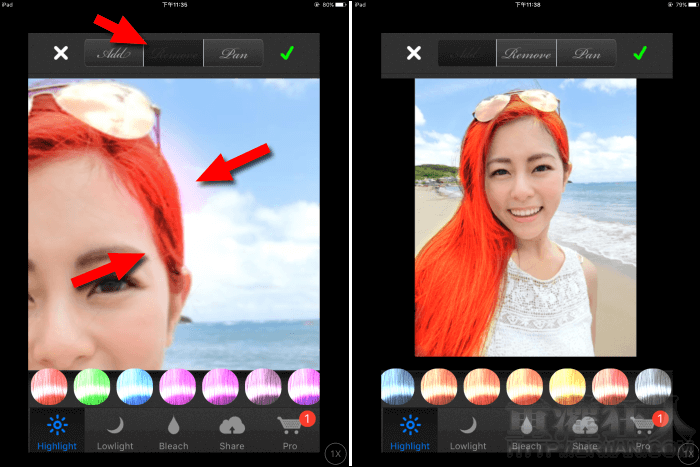This screenshot has height=467, width=700.
Task: Enable Add mode on left screen
Action: (x=113, y=53)
